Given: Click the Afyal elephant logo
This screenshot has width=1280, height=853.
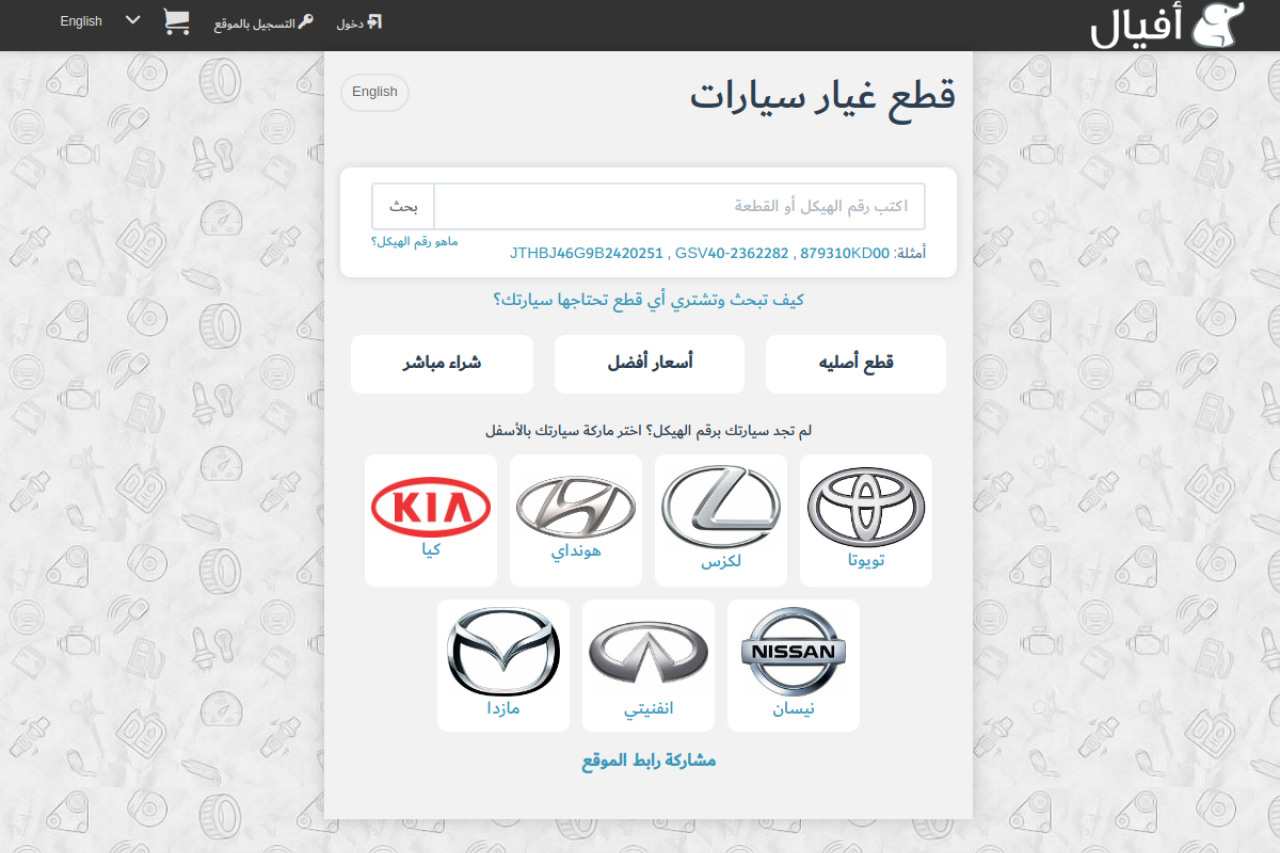Looking at the screenshot, I should [1167, 25].
